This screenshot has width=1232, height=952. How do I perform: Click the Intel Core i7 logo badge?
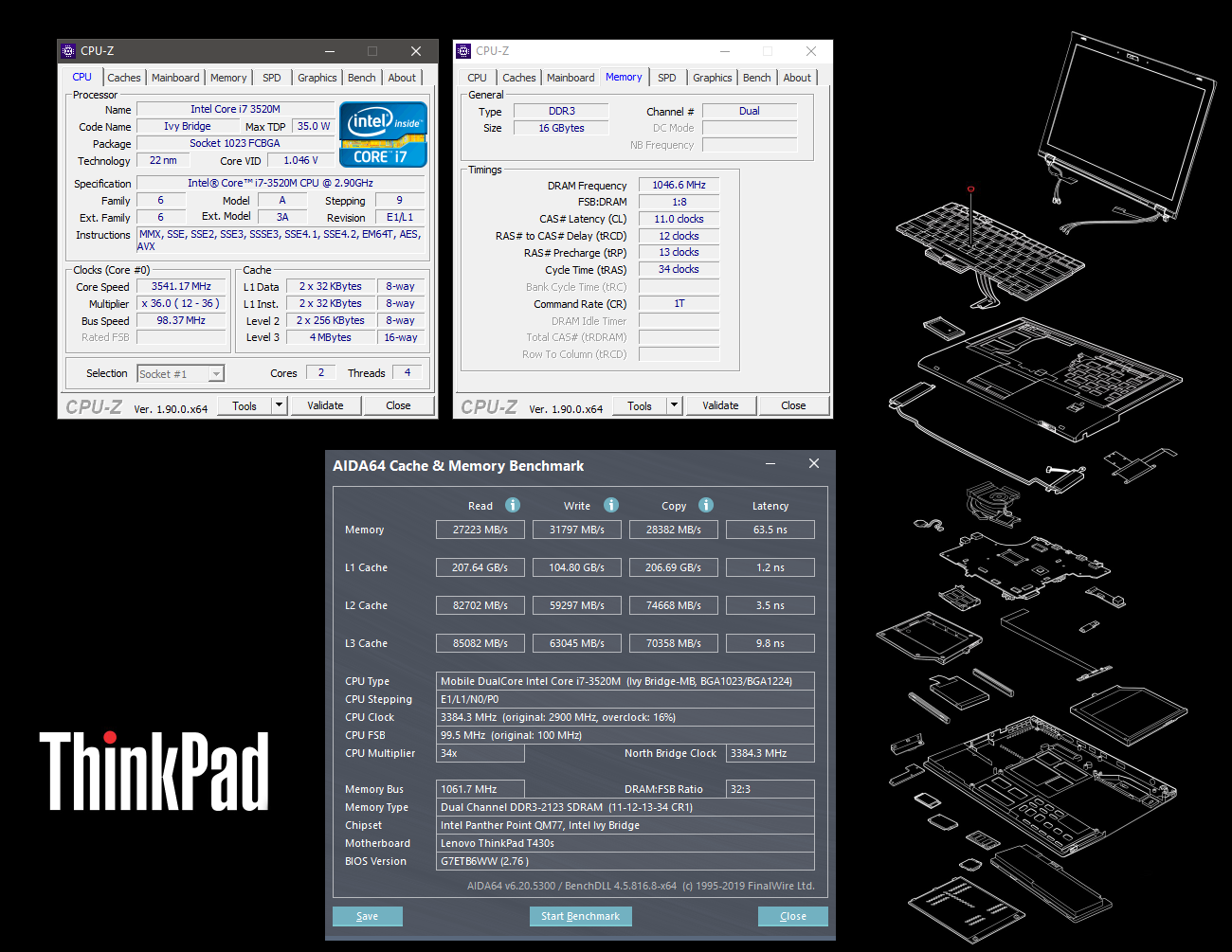[383, 135]
